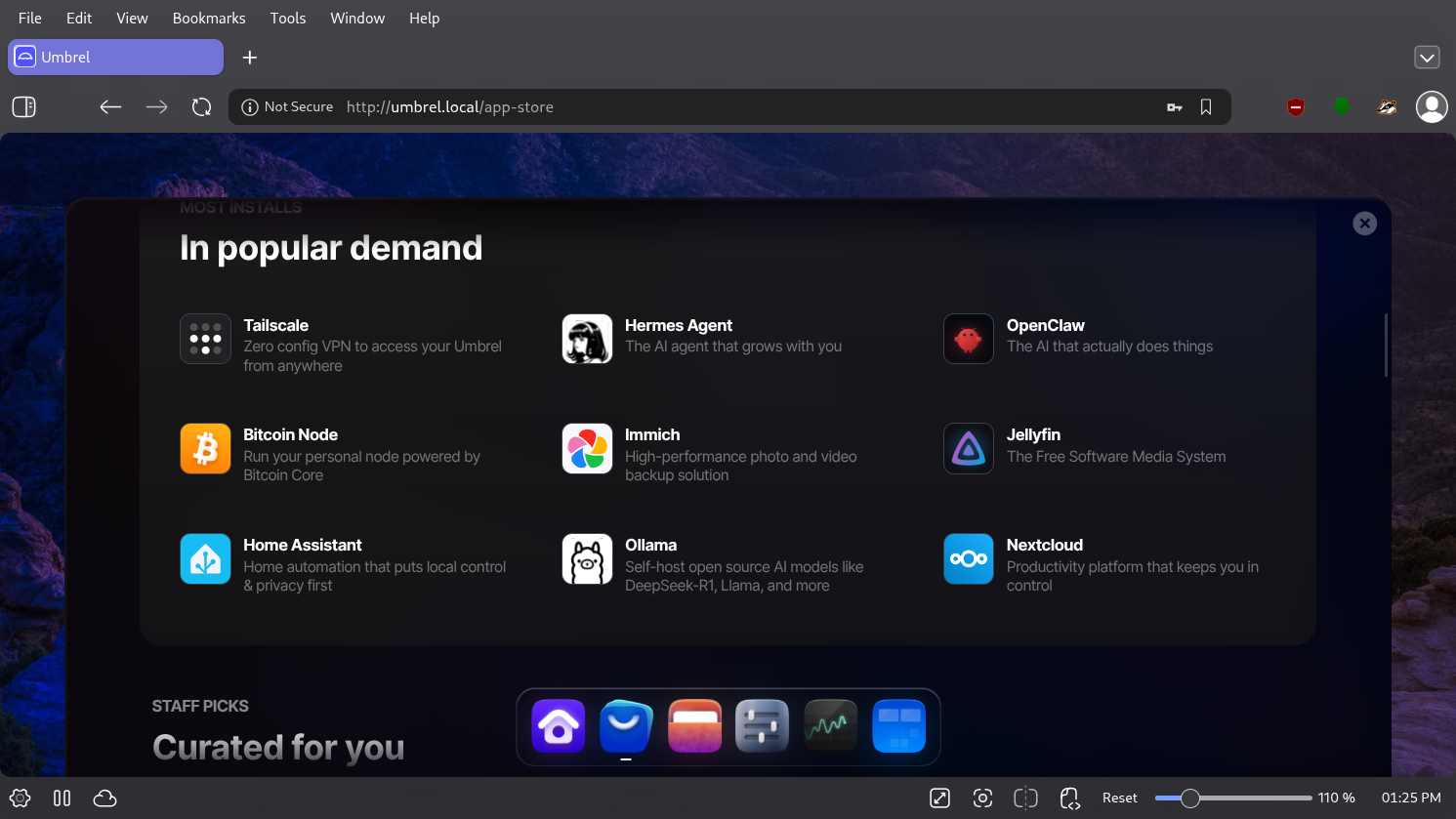Open status bar settings gear

coord(21,799)
